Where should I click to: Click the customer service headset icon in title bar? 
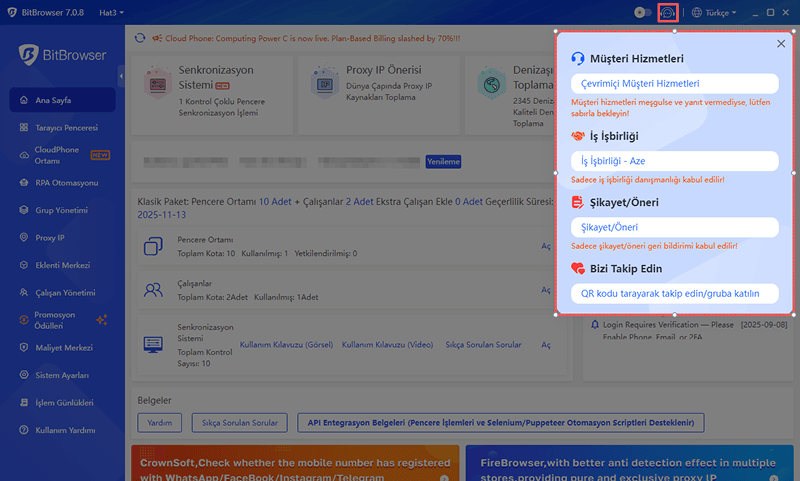click(x=669, y=13)
